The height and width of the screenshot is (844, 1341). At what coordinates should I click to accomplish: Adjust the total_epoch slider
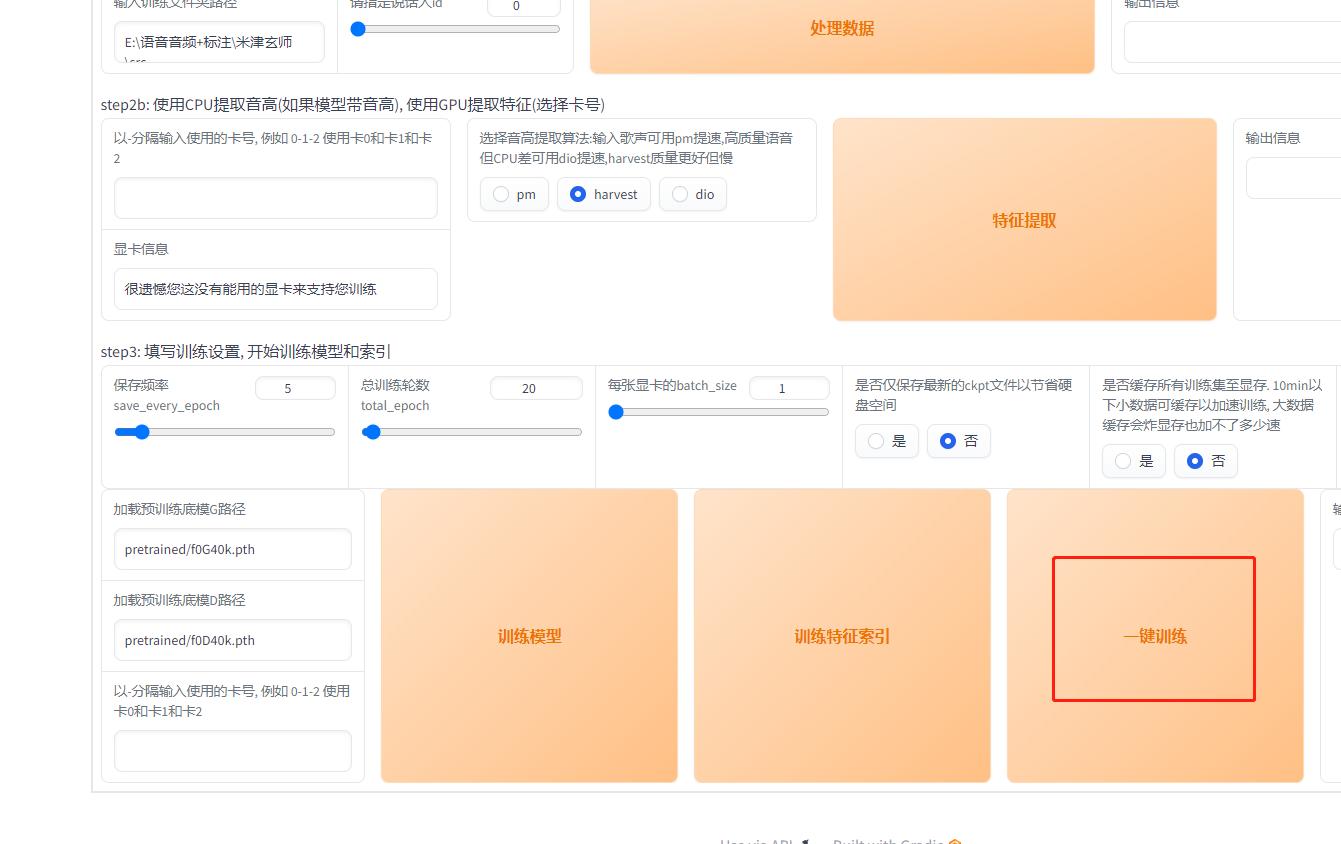(373, 432)
